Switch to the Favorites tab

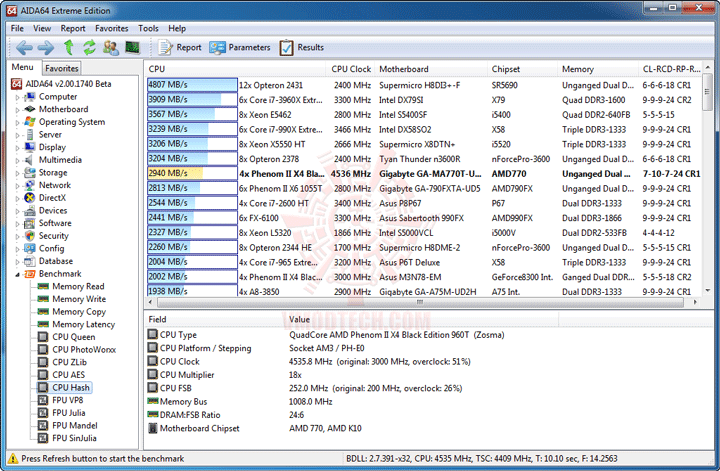coord(62,68)
